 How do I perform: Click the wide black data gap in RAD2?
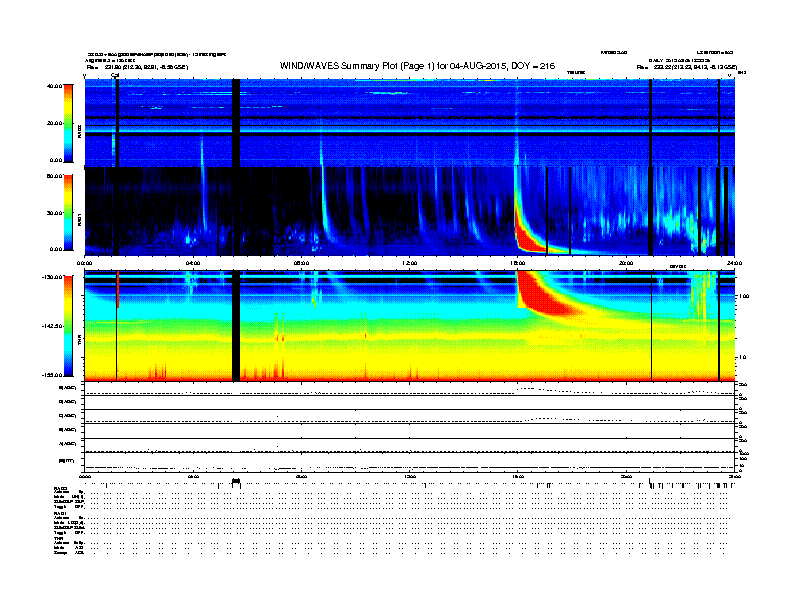[236, 123]
